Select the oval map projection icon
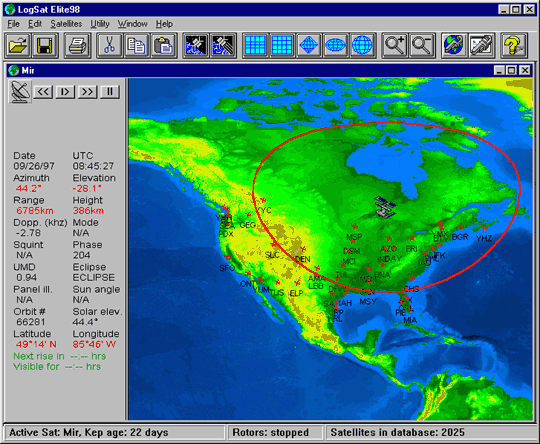 pyautogui.click(x=336, y=45)
